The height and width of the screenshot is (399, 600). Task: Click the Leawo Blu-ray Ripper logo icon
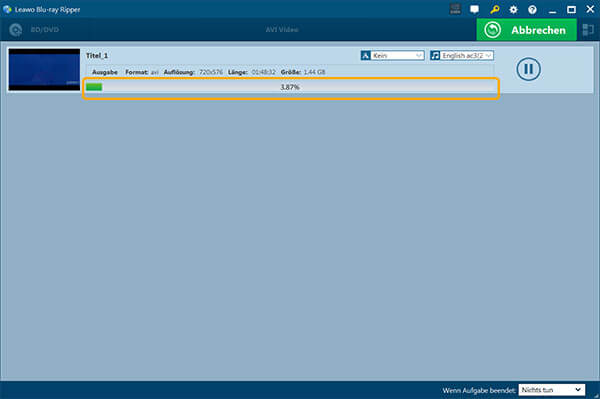(7, 9)
